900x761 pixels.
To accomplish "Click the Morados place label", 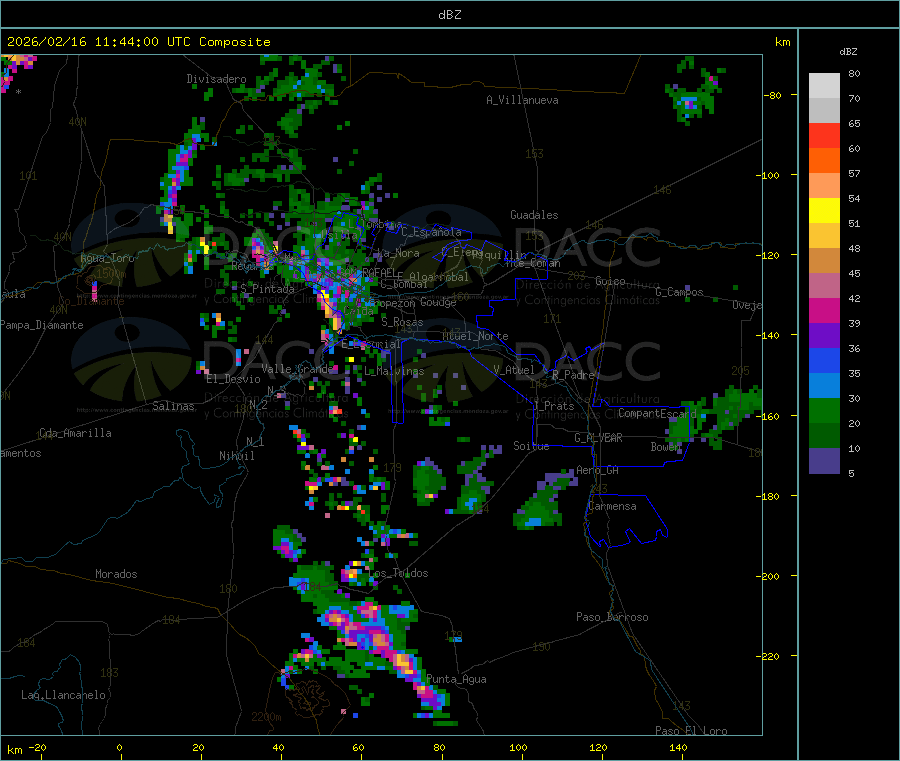I will click(x=117, y=574).
